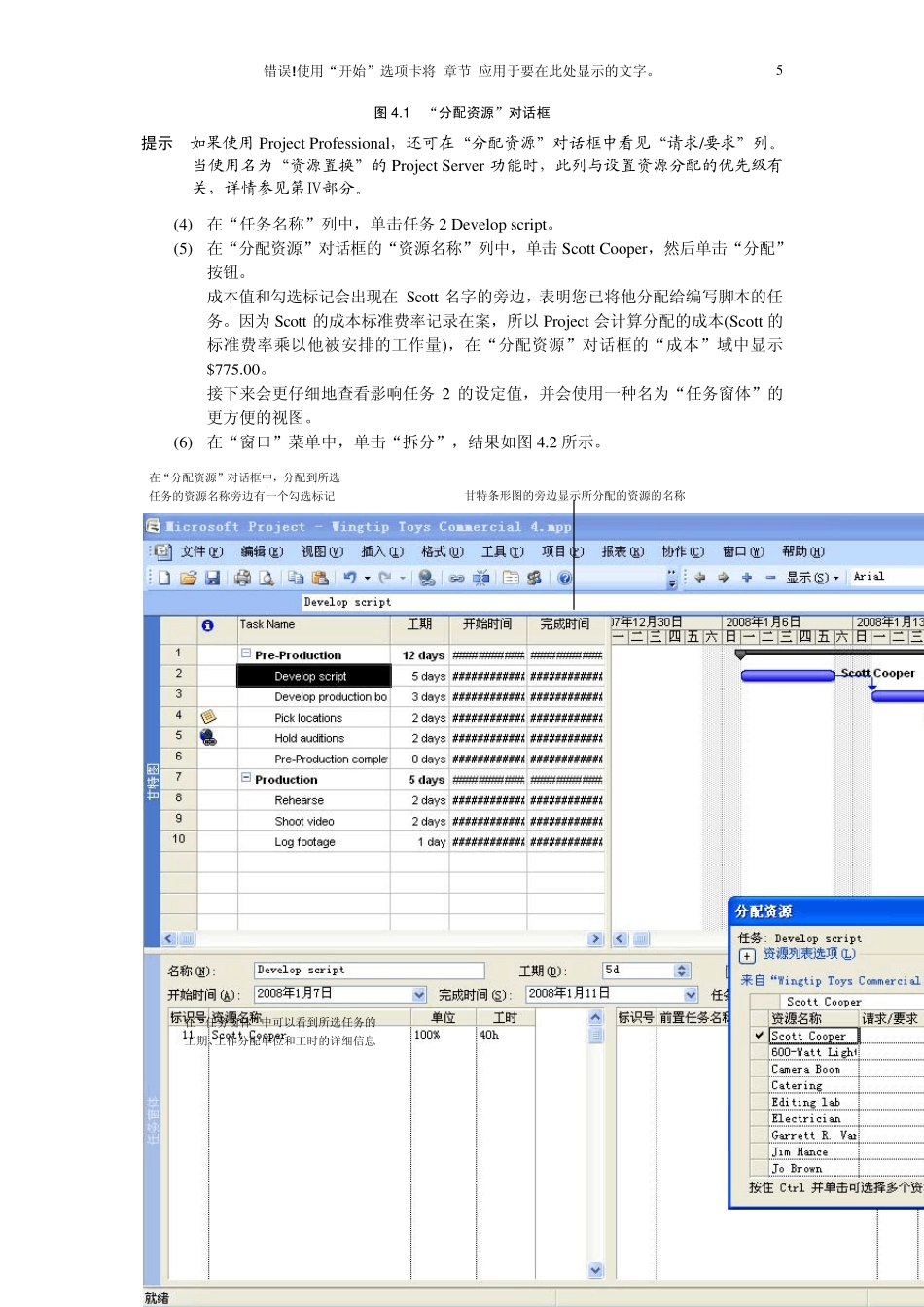Open the 项目 menu

[x=563, y=551]
